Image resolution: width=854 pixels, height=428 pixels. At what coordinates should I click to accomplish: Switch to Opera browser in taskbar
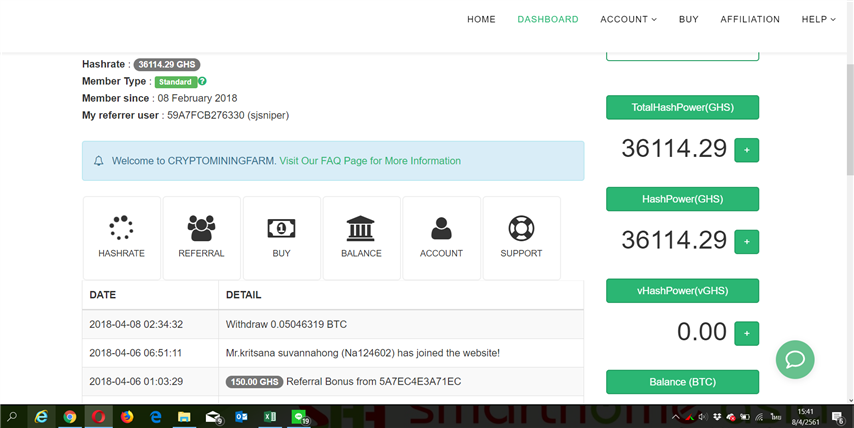point(99,417)
